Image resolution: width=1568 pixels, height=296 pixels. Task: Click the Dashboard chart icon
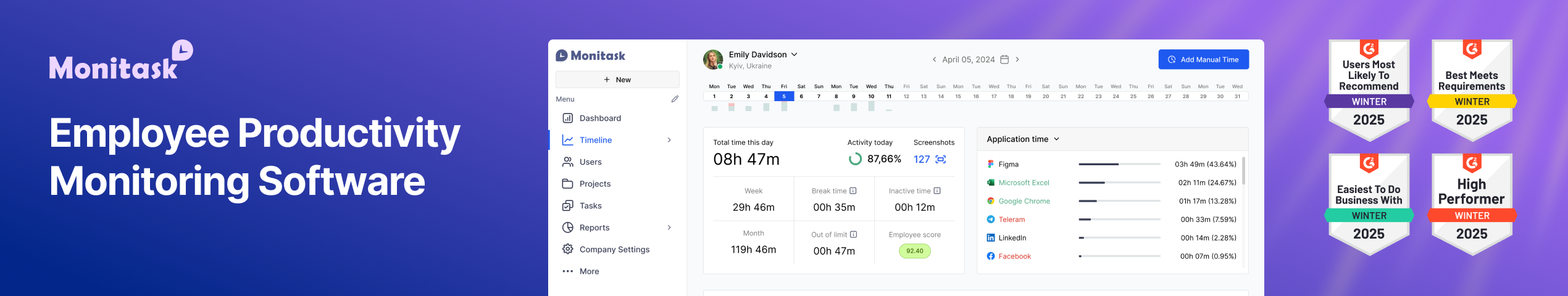click(567, 118)
